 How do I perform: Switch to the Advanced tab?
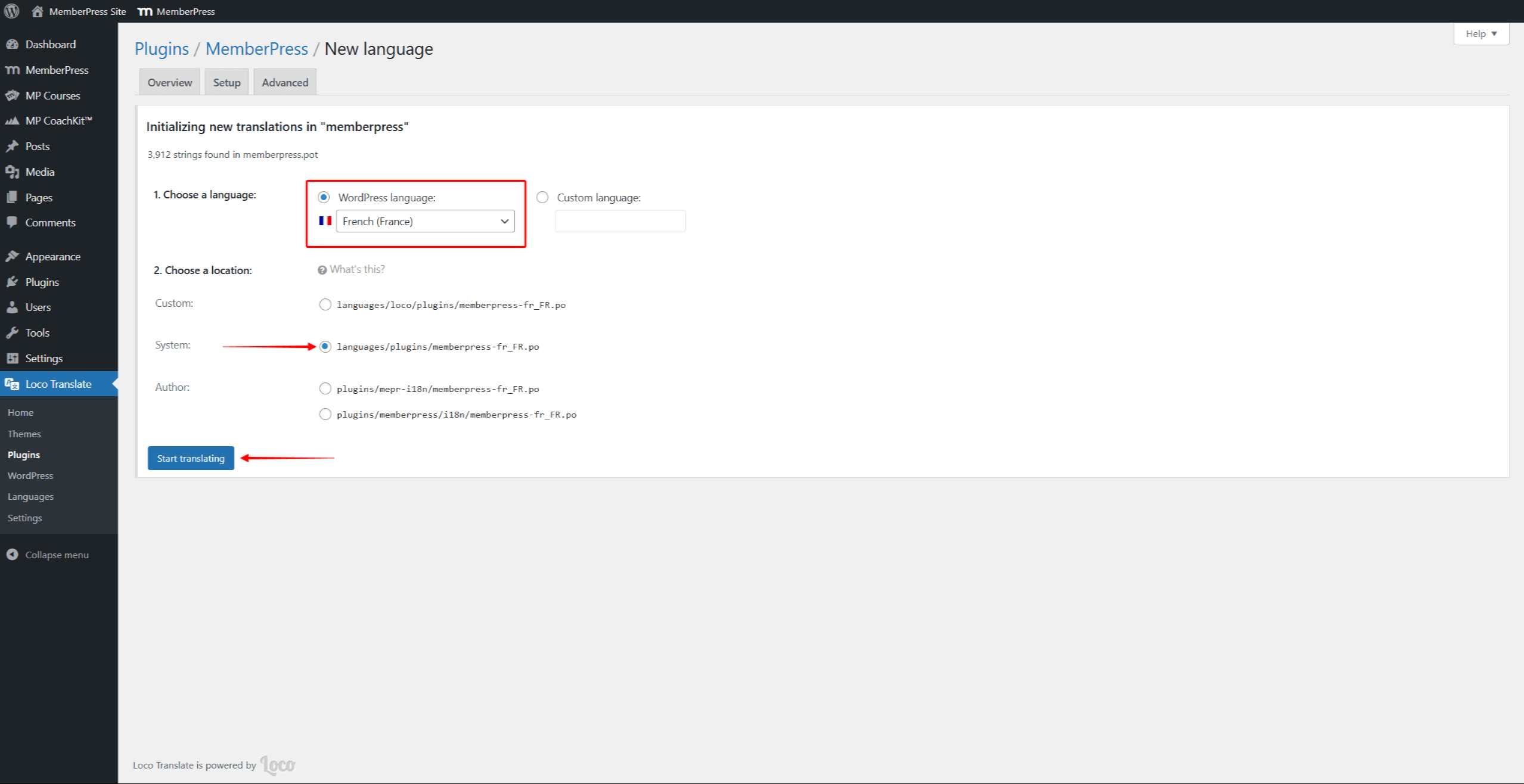pos(285,82)
